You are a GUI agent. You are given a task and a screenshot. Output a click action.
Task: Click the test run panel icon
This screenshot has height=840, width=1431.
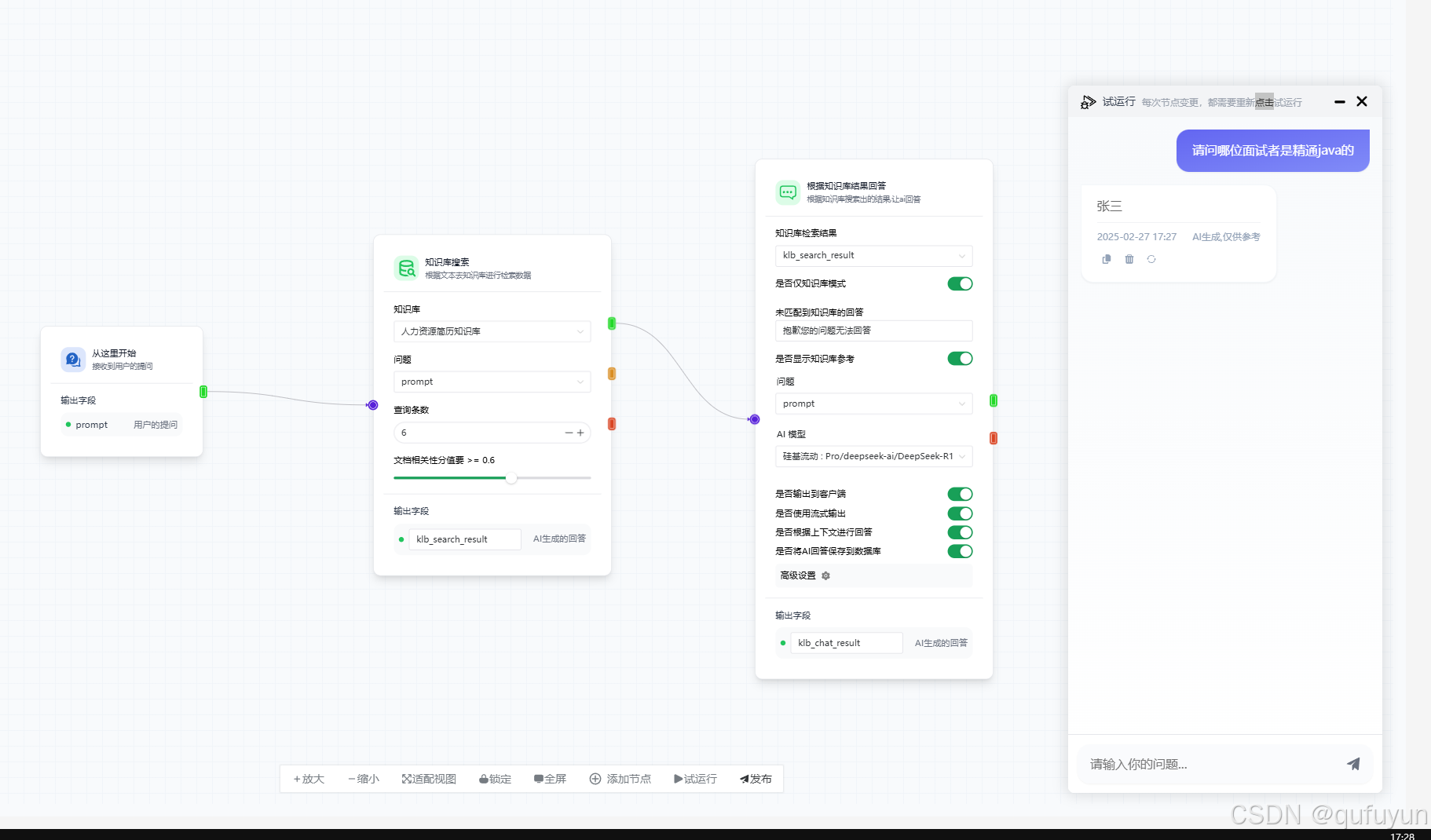point(1088,102)
